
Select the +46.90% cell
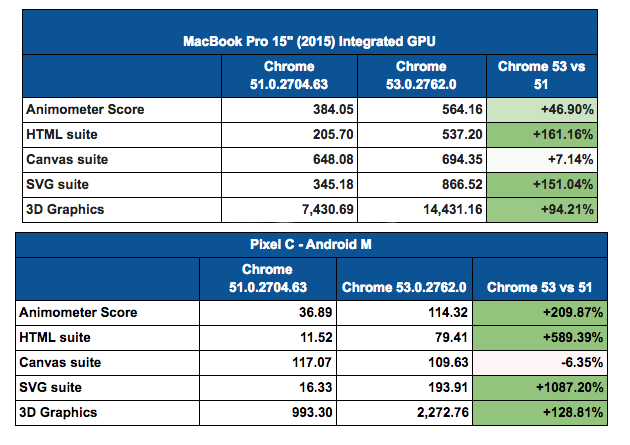[542, 110]
